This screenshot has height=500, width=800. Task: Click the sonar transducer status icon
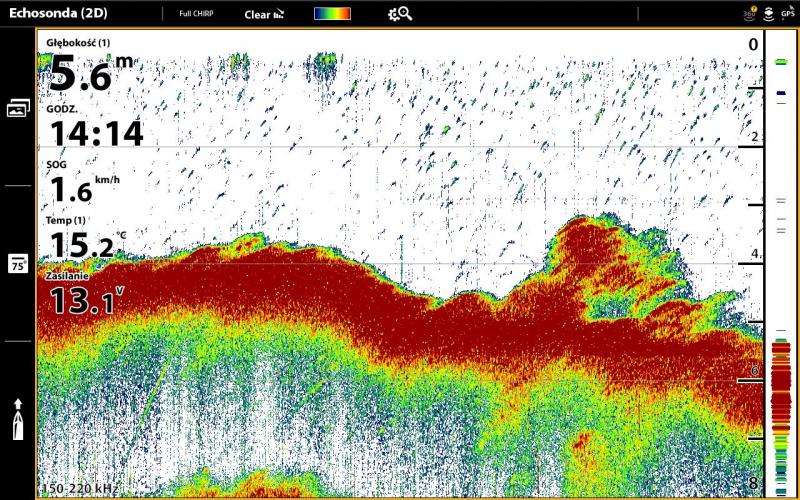768,14
